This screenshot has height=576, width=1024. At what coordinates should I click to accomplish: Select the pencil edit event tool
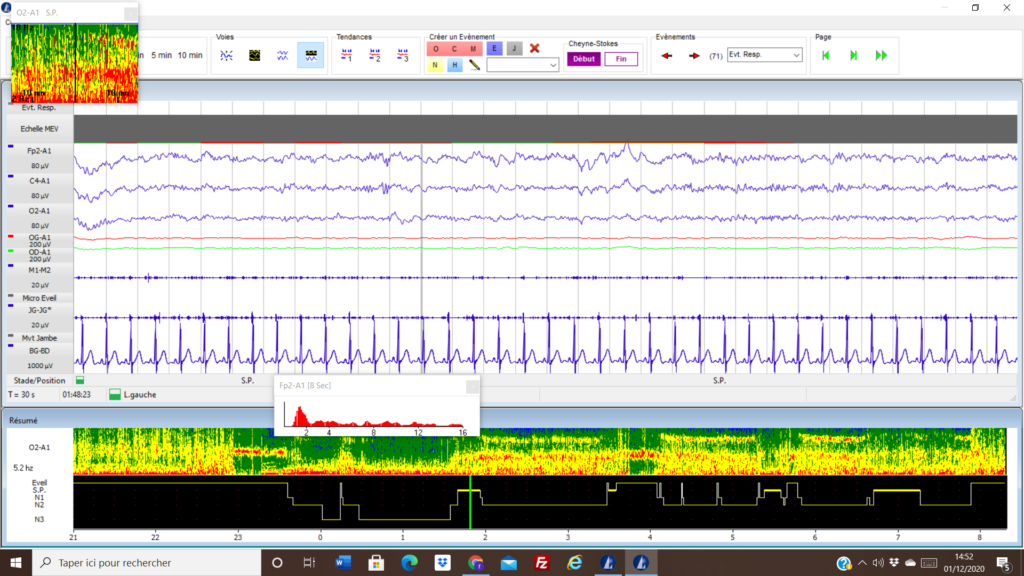pos(475,65)
